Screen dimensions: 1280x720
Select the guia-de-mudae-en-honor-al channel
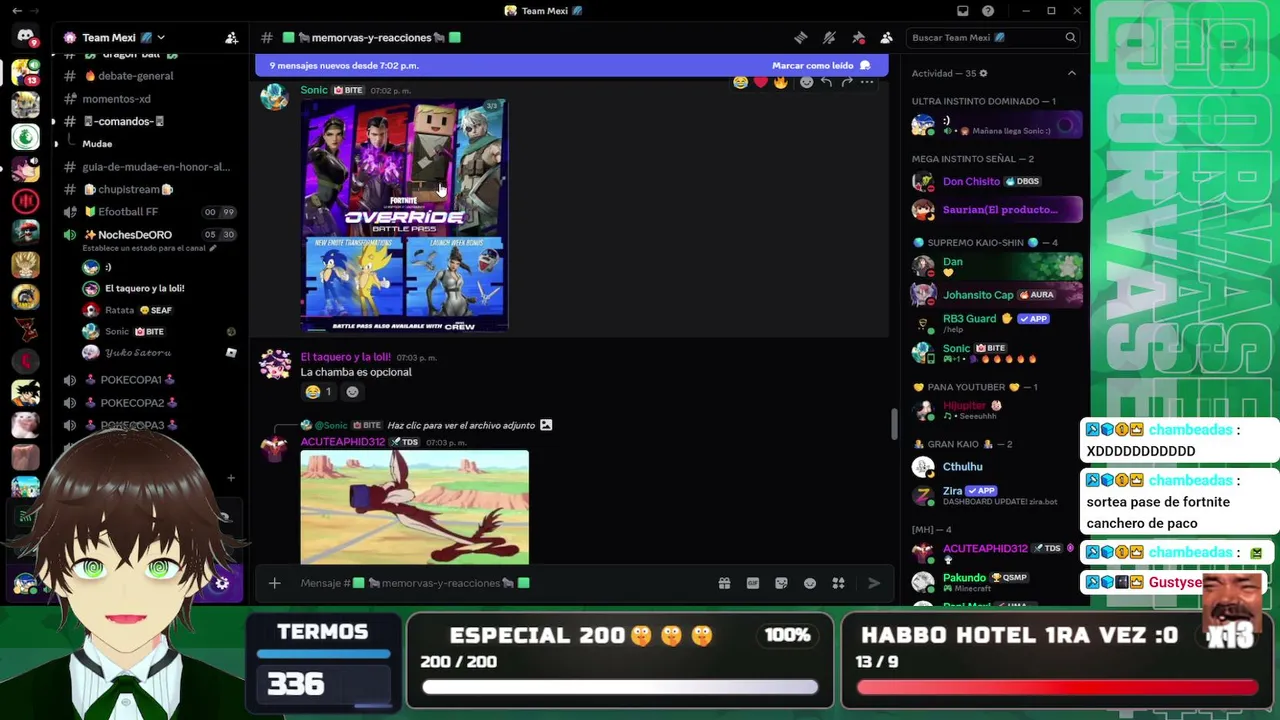click(x=150, y=167)
